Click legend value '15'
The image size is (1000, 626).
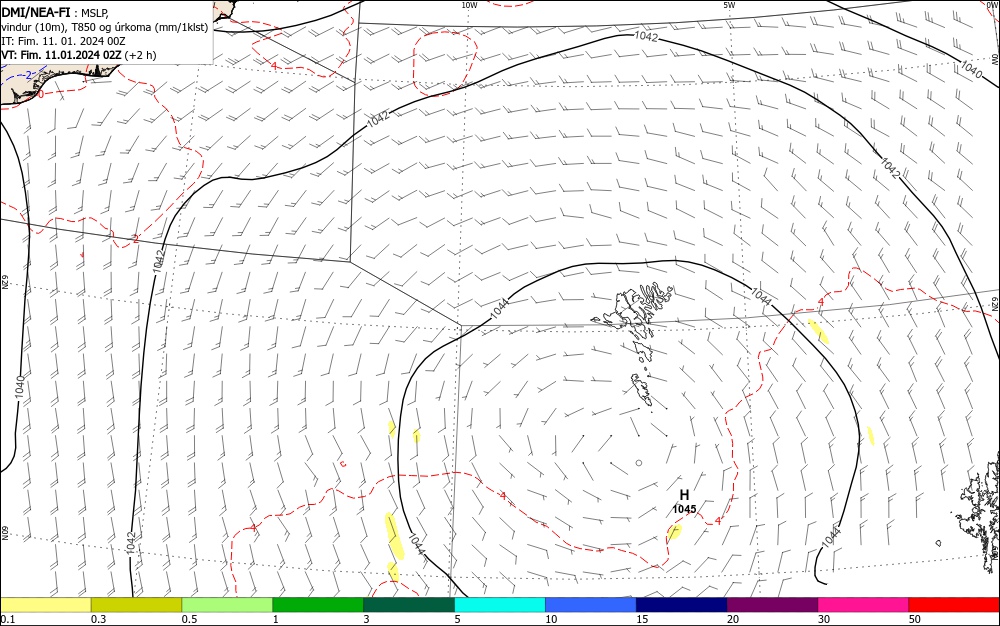pyautogui.click(x=642, y=619)
